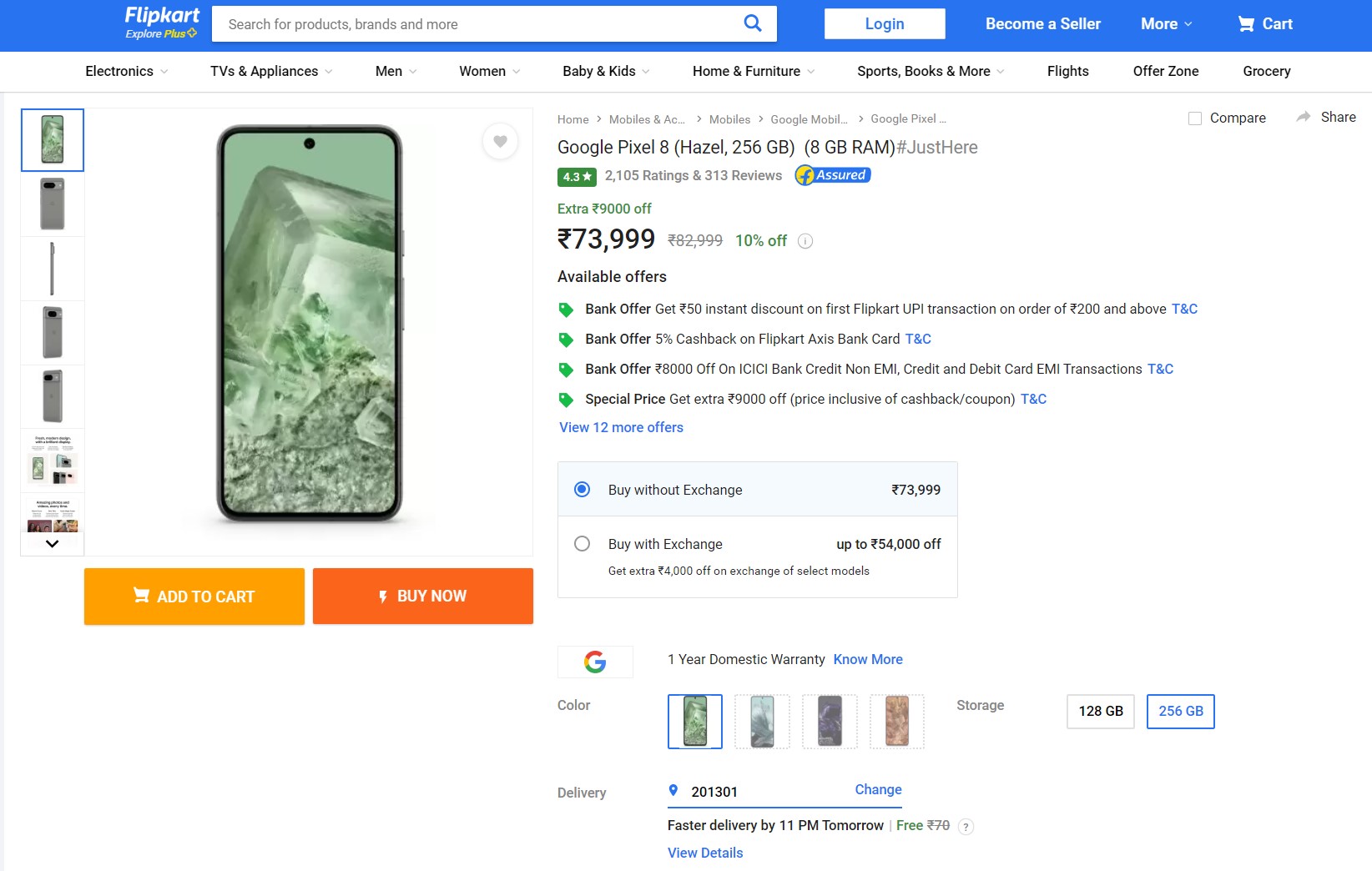Open the Flights menu item

1067,71
